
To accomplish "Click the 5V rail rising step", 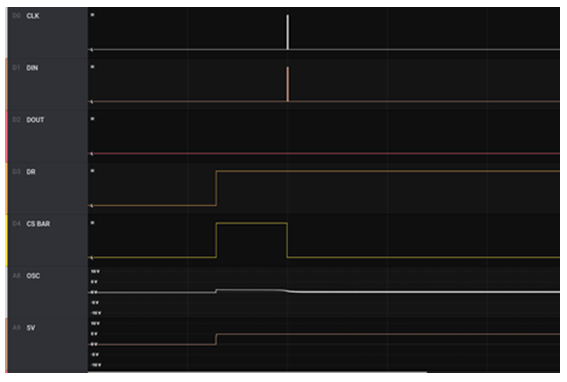I will pyautogui.click(x=216, y=339).
